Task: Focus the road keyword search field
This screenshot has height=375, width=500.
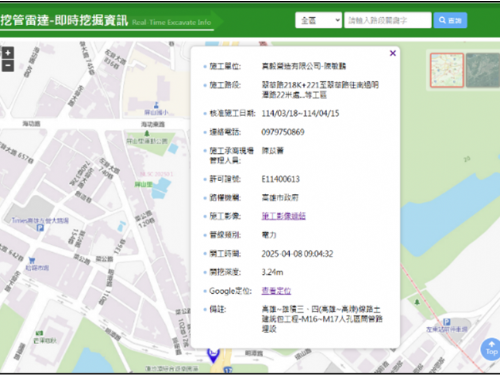Action: [x=388, y=20]
